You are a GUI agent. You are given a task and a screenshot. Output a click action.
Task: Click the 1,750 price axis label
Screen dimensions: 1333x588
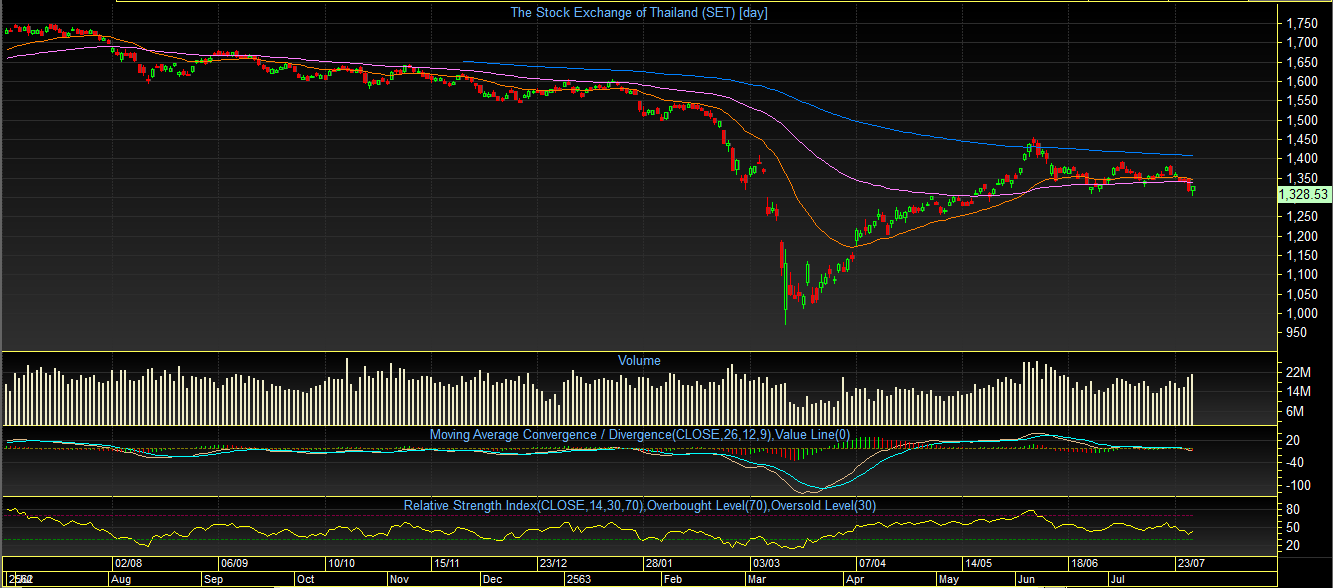[1303, 23]
